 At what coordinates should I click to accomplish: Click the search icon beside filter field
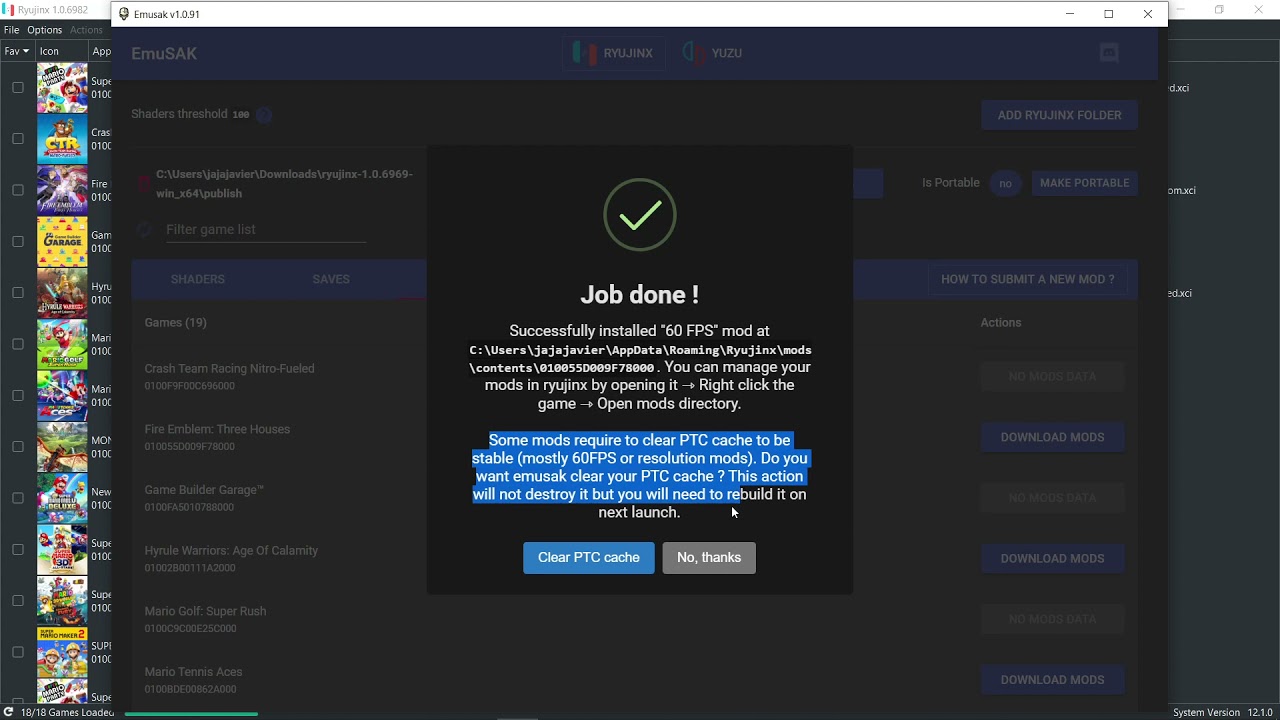click(x=144, y=230)
